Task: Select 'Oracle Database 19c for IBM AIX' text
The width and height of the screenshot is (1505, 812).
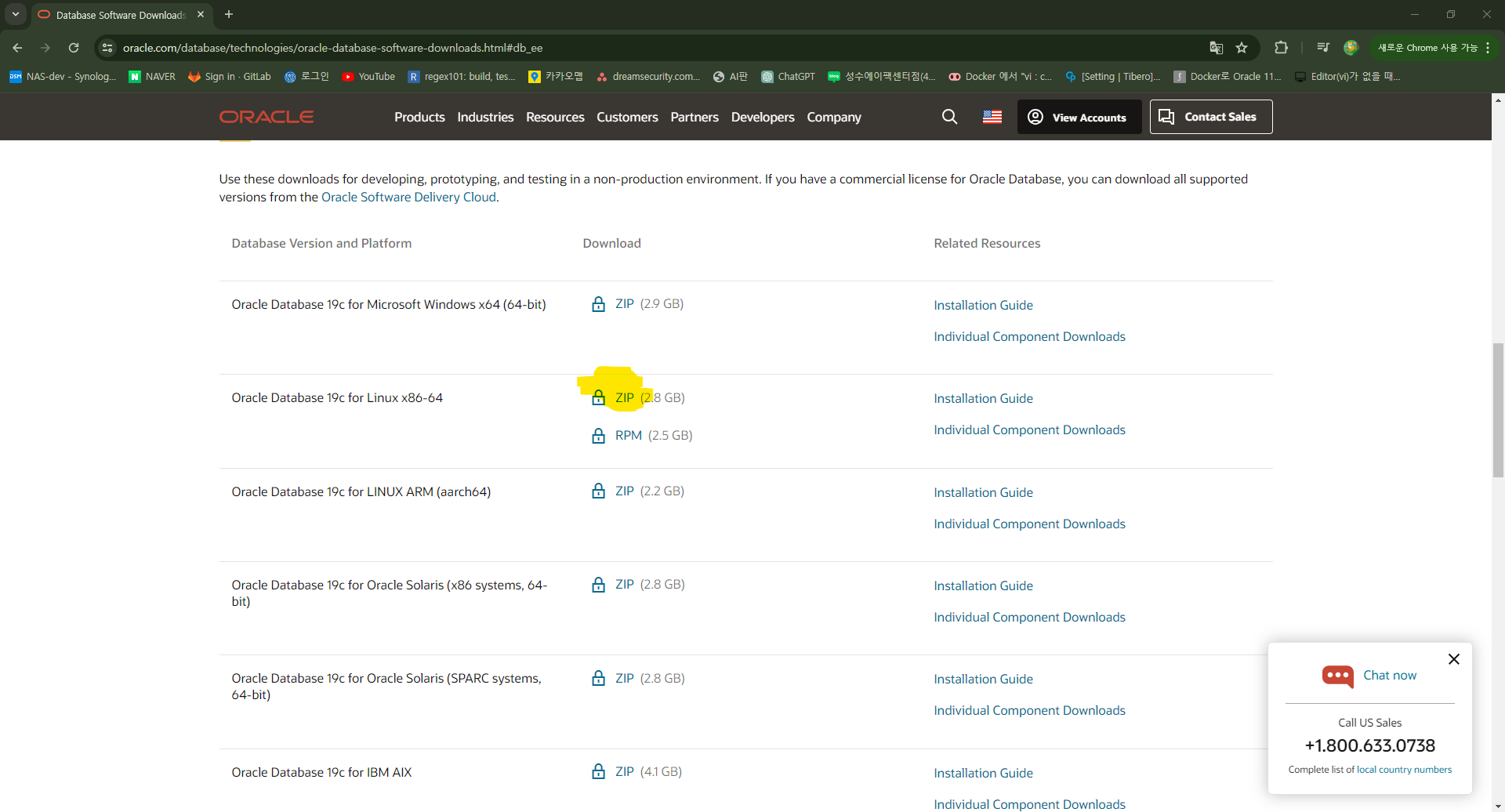Action: coord(321,772)
